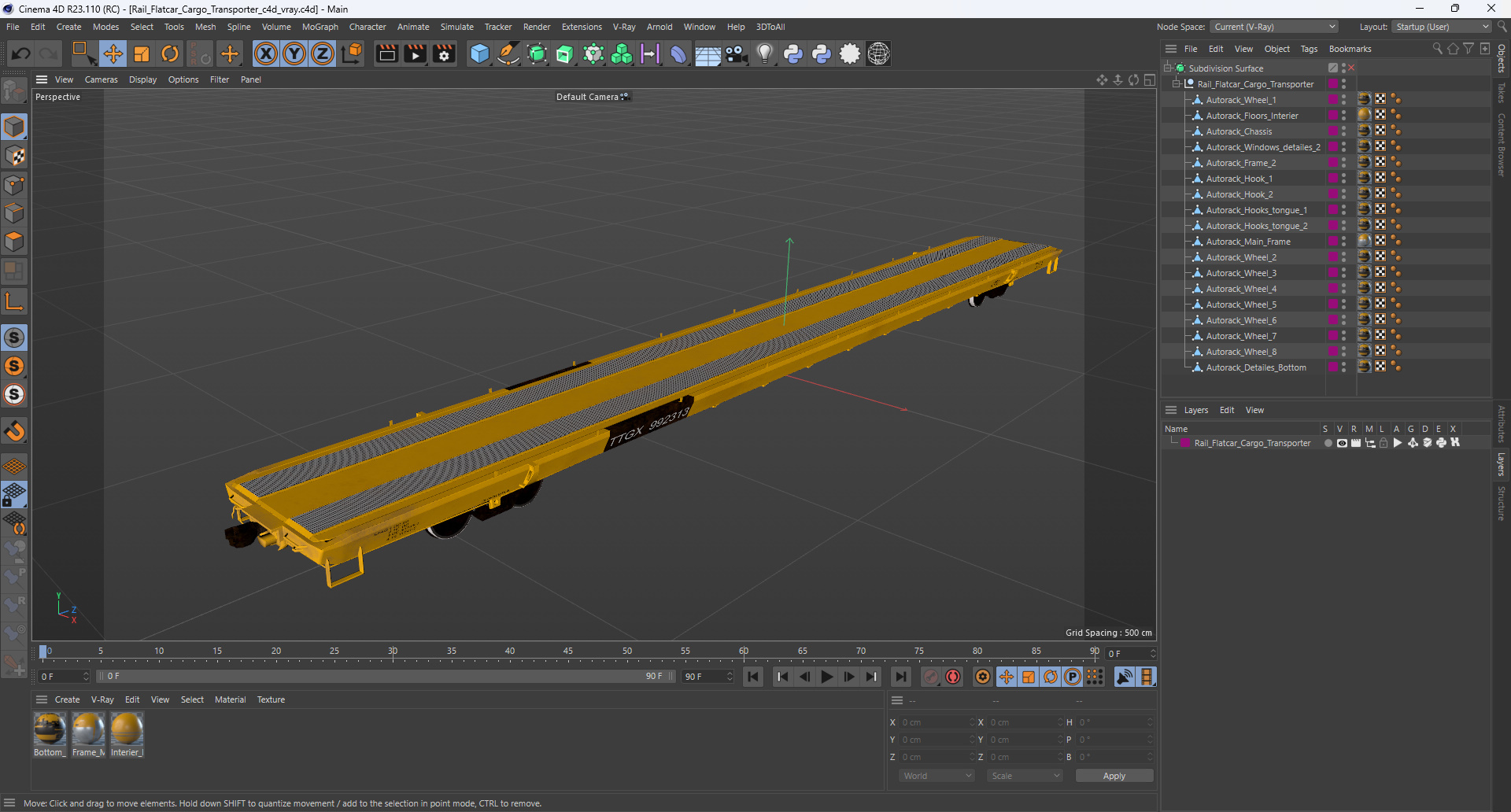1511x812 pixels.
Task: Add a Floor/sky environment object
Action: (x=707, y=54)
